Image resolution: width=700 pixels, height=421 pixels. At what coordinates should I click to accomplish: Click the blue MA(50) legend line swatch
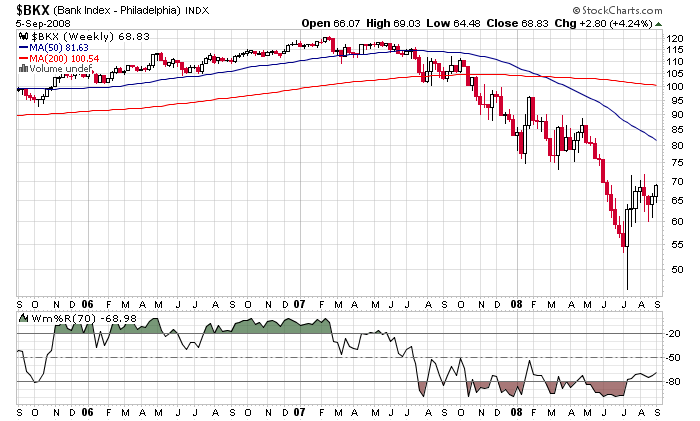[x=24, y=47]
